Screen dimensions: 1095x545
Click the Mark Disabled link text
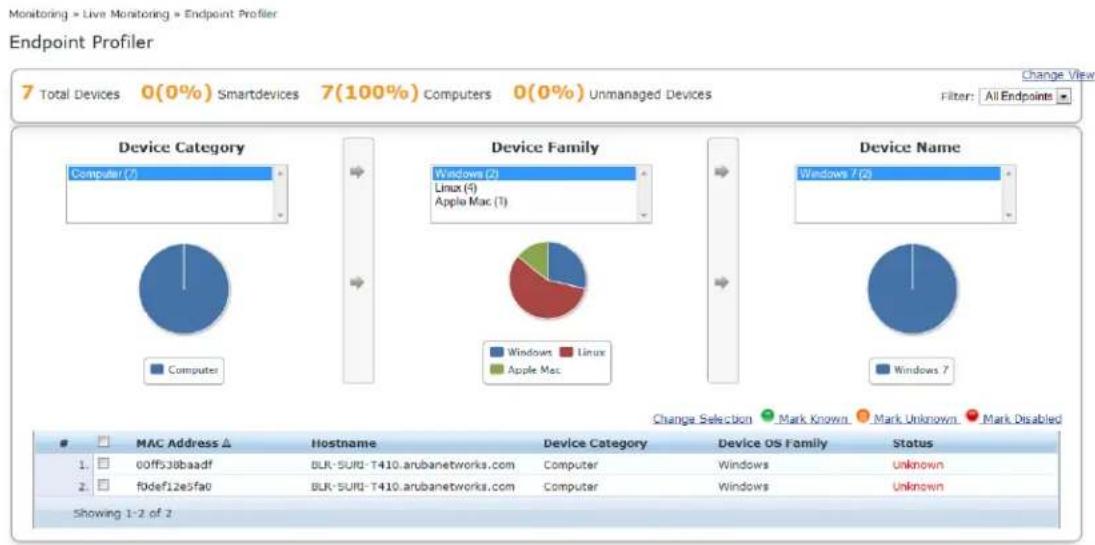point(1022,419)
